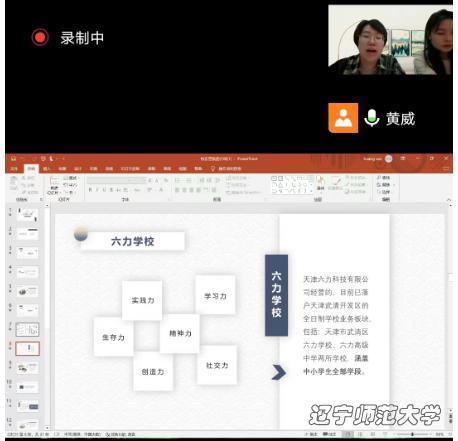Switch to the Insert ribbon tab
This screenshot has width=458, height=441.
47,169
